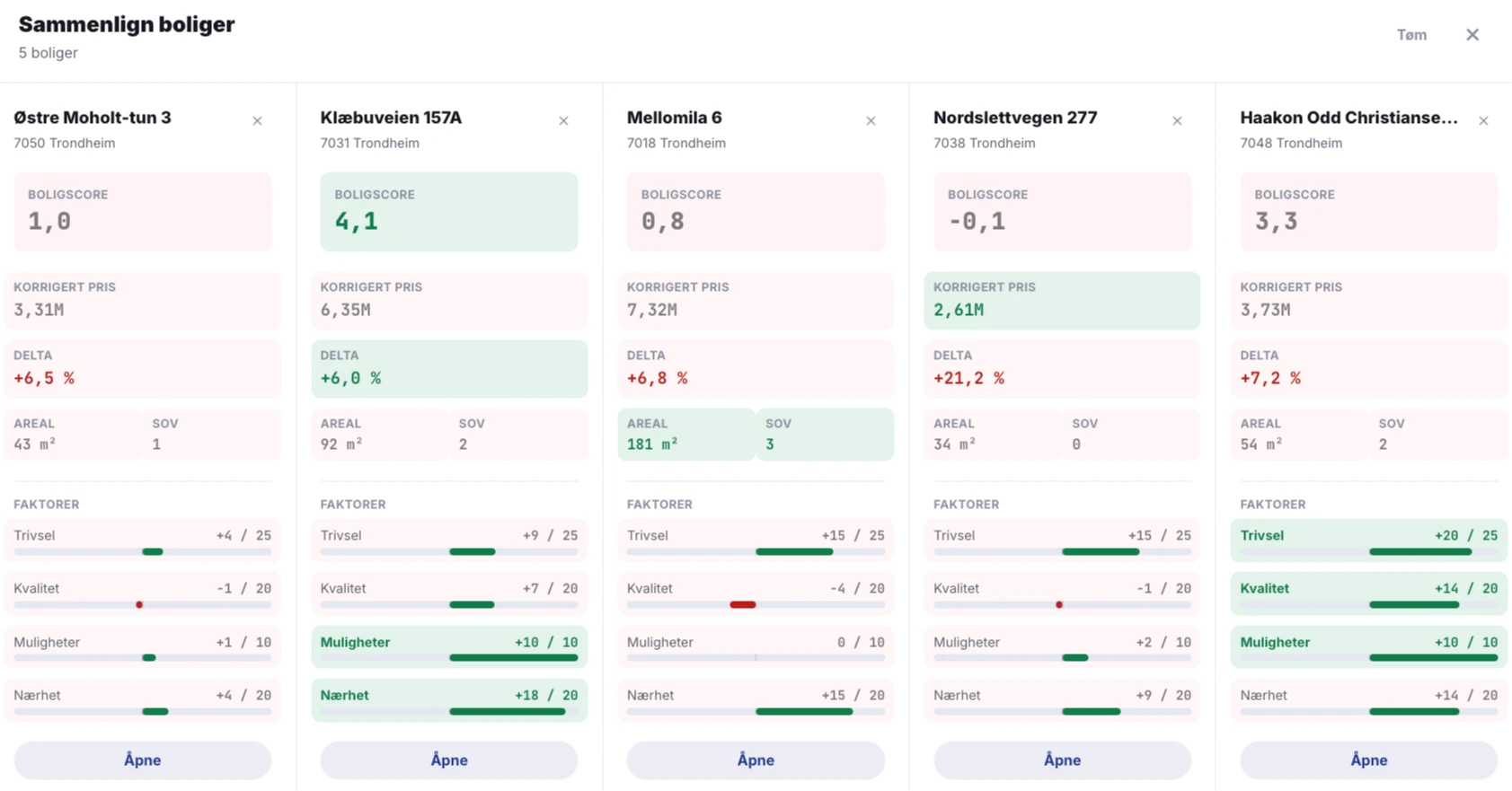The height and width of the screenshot is (791, 1512).
Task: Click the Trivsel progress bar for Østre Moholt-tun 3
Action: coord(142,552)
